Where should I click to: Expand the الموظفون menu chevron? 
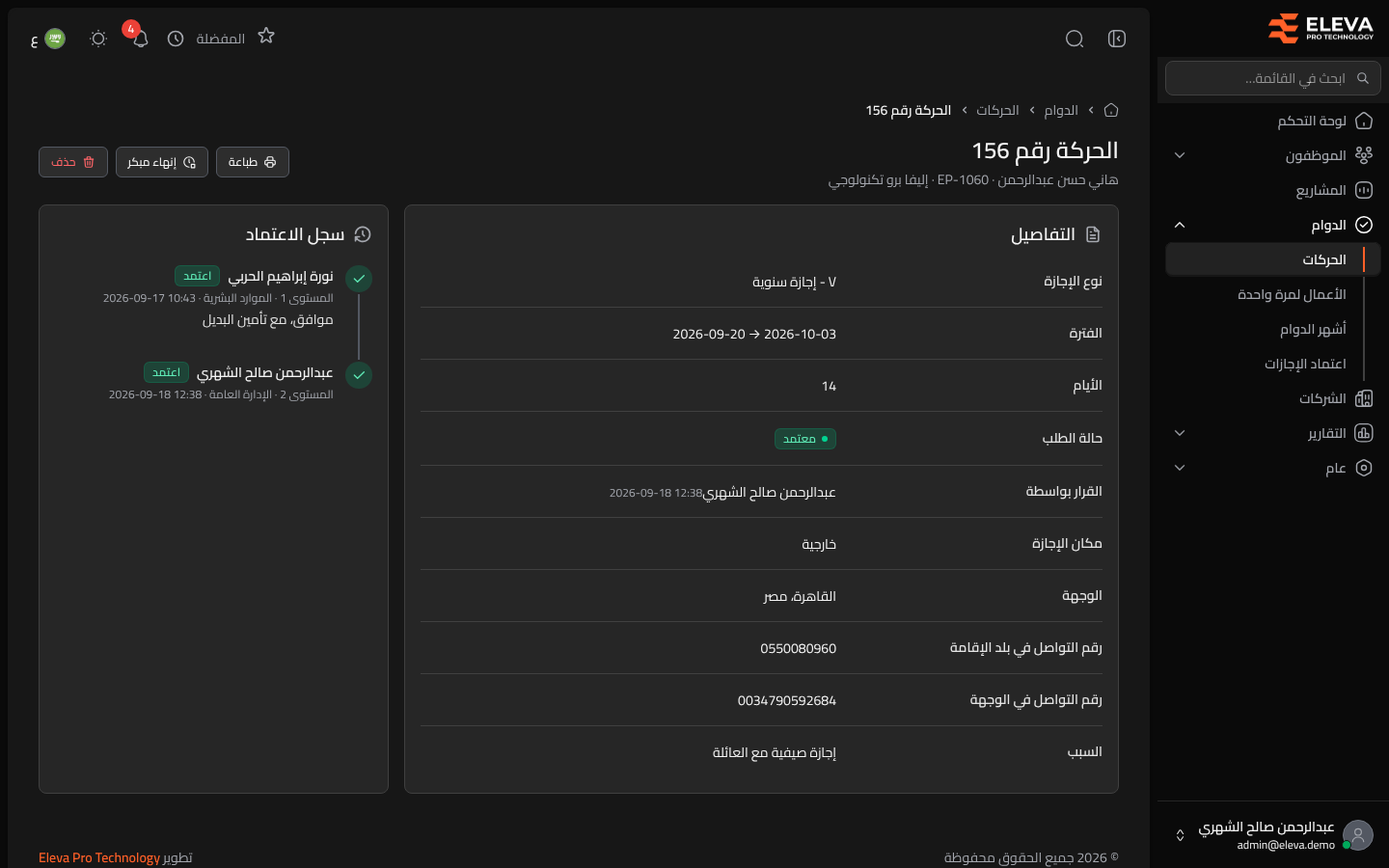tap(1180, 155)
